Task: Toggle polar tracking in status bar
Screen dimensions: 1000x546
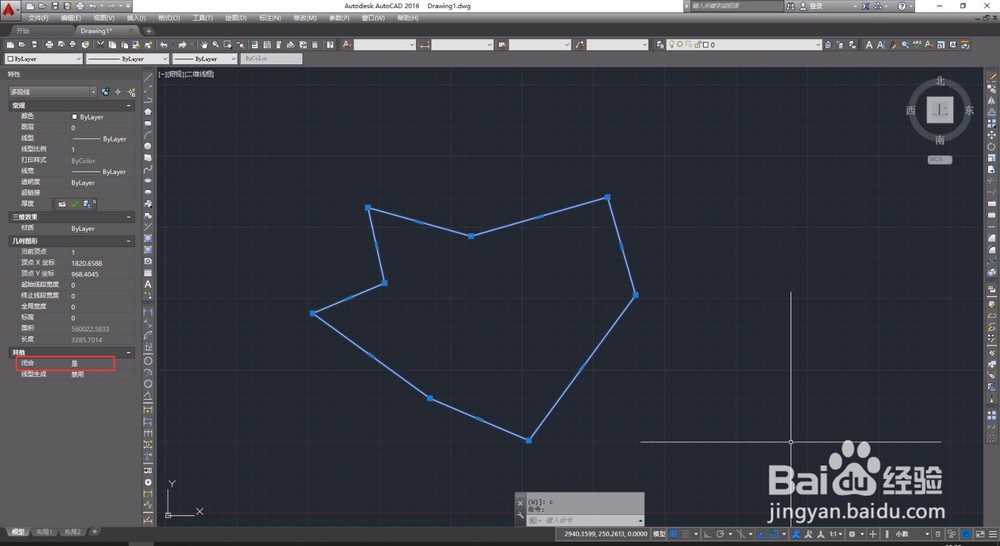Action: (720, 534)
